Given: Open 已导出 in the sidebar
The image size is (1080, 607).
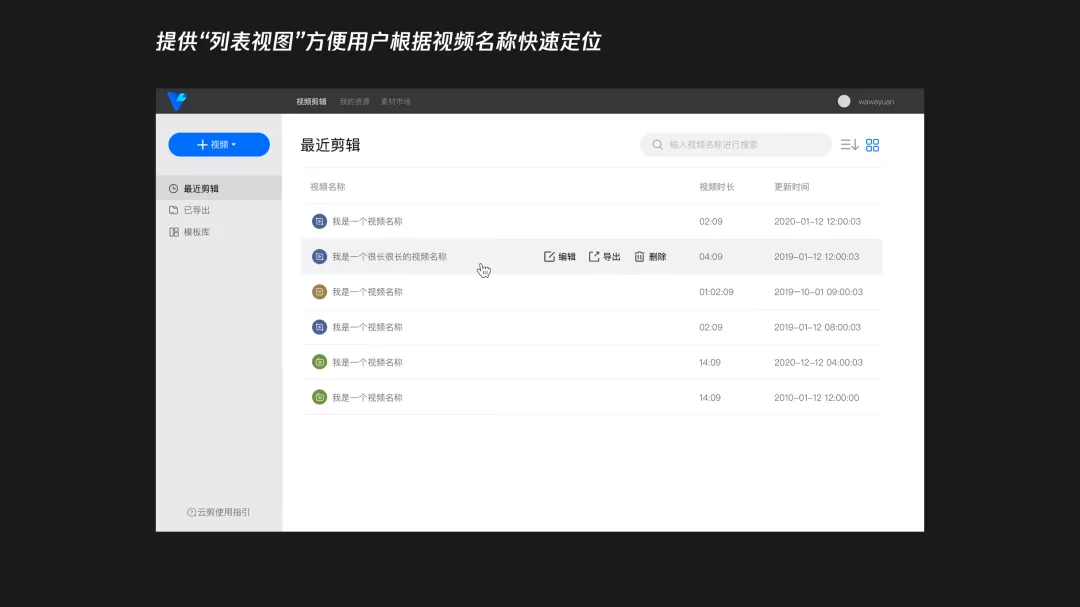Looking at the screenshot, I should [x=196, y=210].
